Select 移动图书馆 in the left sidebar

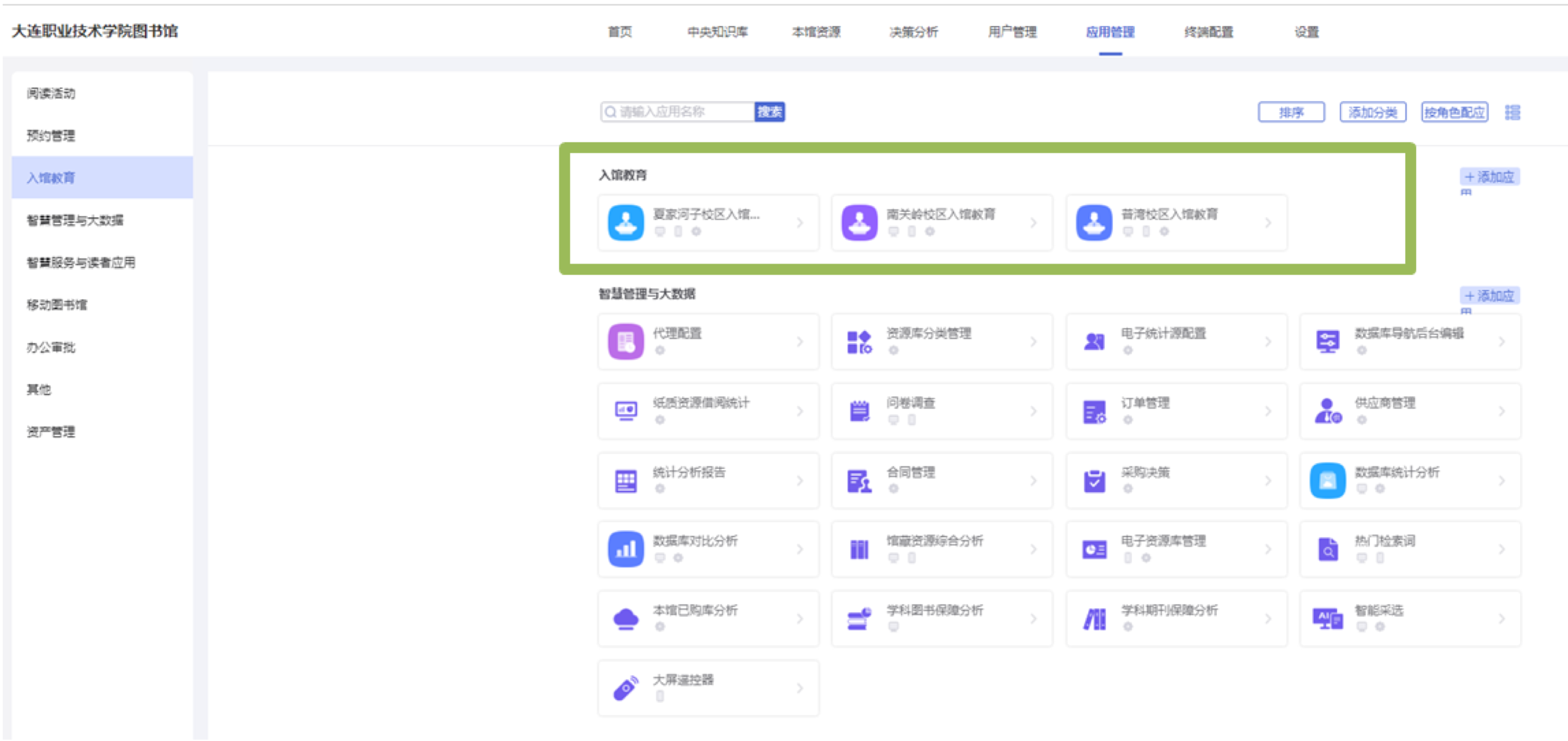[57, 304]
